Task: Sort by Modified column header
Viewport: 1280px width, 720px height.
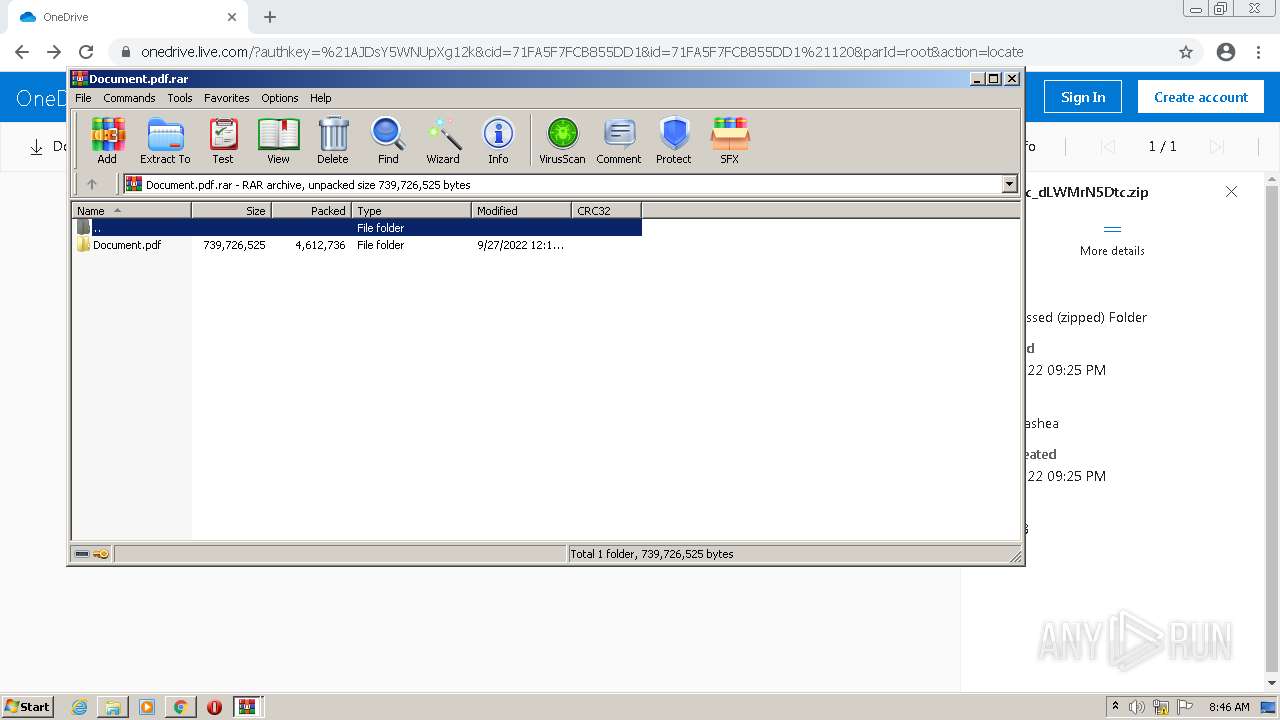Action: point(521,211)
